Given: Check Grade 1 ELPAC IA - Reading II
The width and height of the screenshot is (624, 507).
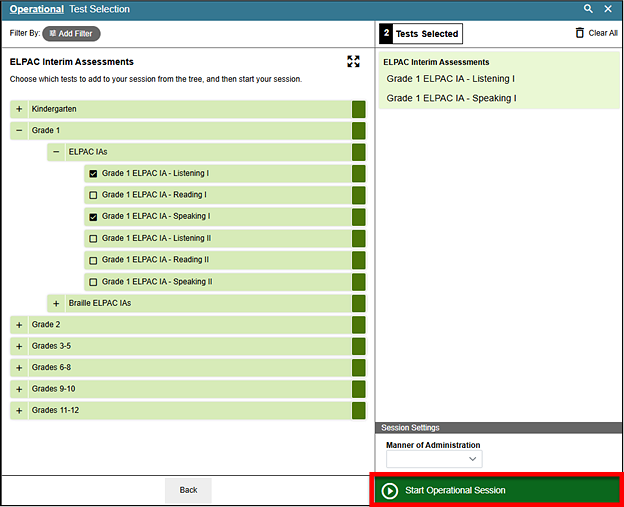Looking at the screenshot, I should click(x=93, y=260).
